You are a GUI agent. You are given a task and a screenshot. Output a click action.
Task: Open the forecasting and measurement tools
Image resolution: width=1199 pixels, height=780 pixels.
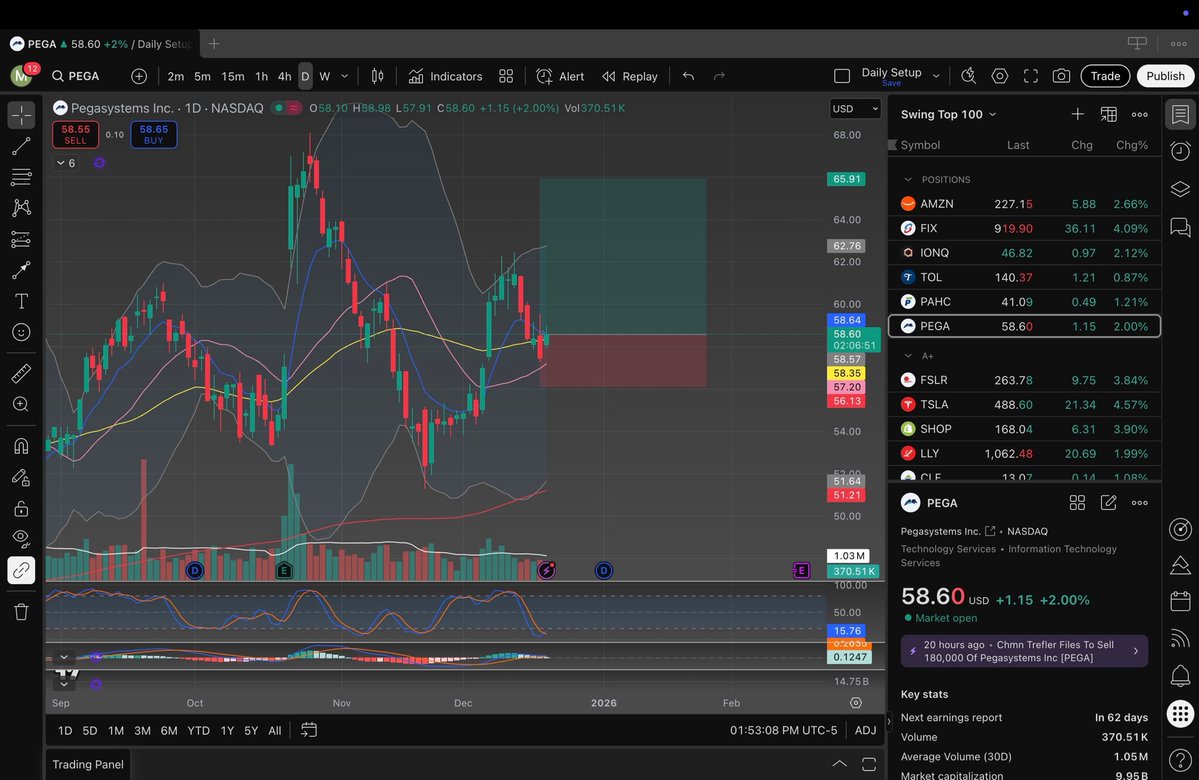[21, 239]
